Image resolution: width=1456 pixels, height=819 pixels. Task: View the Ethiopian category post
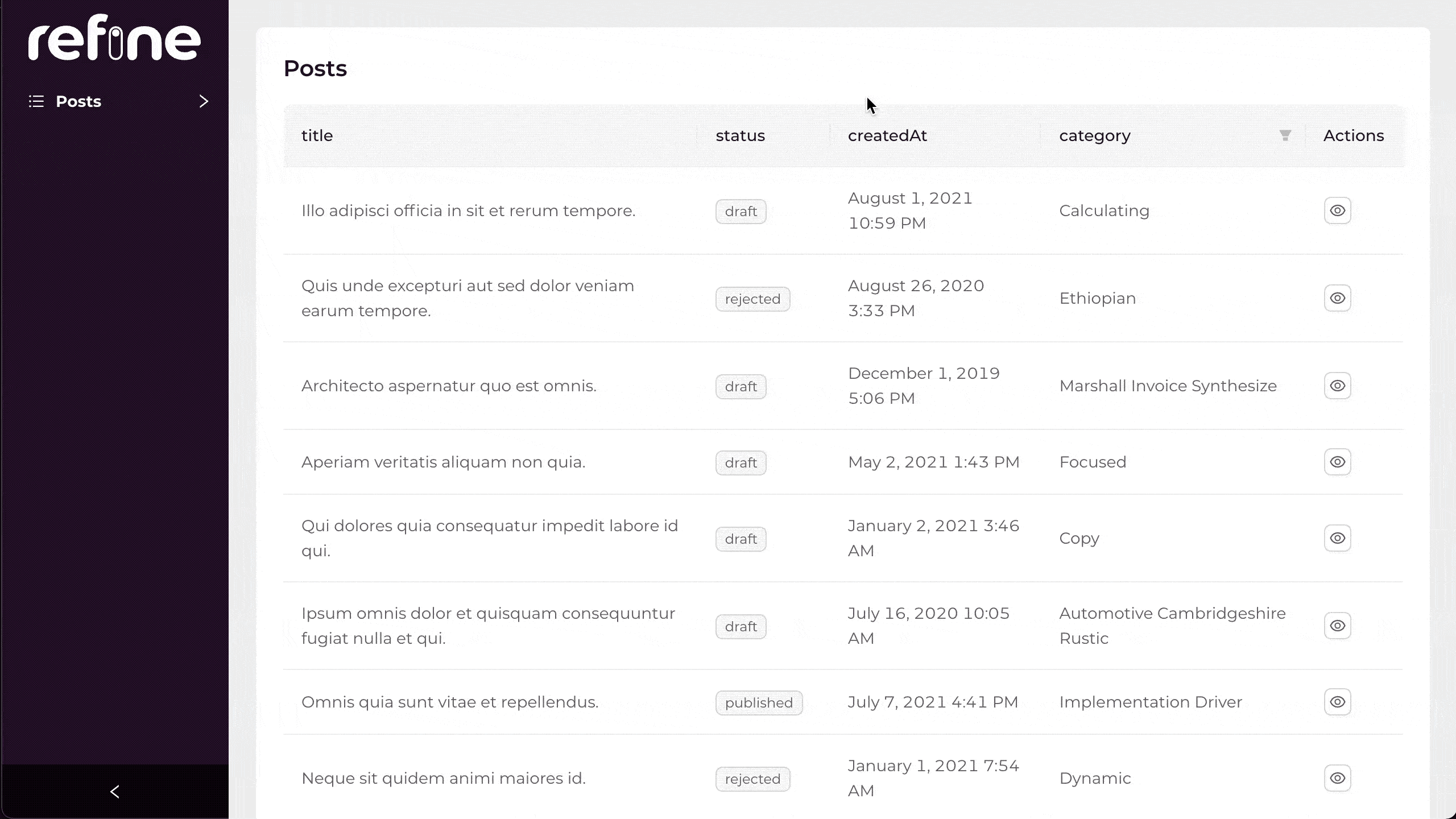pos(1337,299)
